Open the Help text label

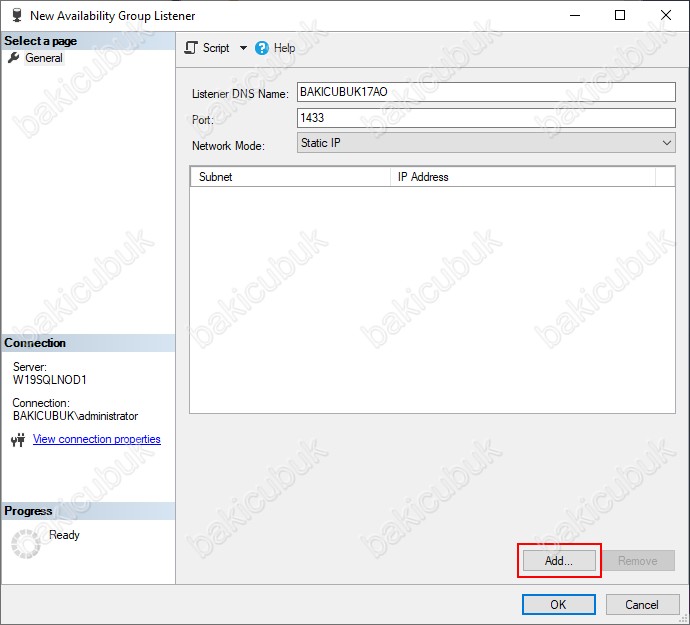pos(284,48)
